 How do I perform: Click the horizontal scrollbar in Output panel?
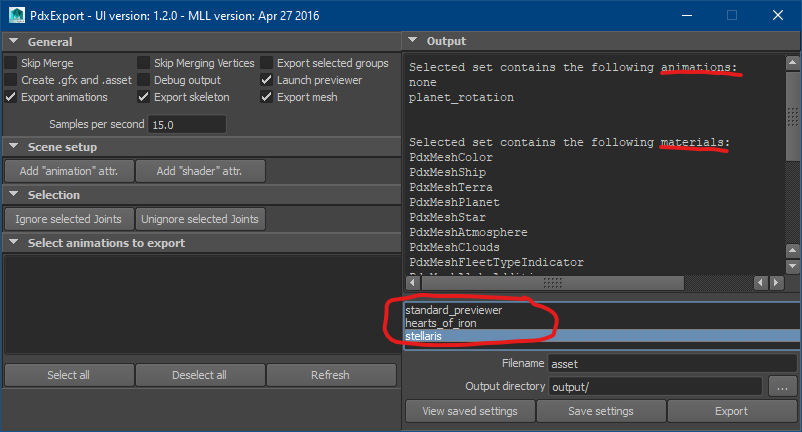[x=580, y=283]
